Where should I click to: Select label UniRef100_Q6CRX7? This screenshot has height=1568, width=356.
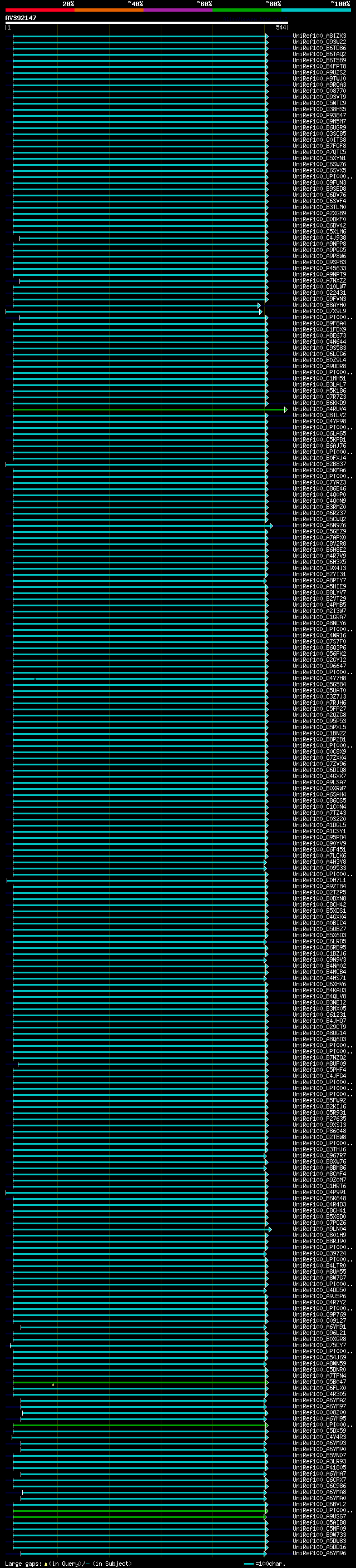click(319, 1480)
